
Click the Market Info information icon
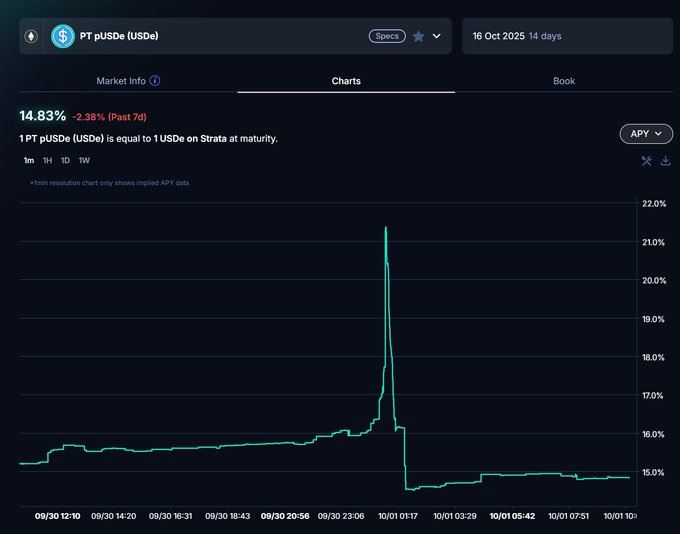(155, 81)
